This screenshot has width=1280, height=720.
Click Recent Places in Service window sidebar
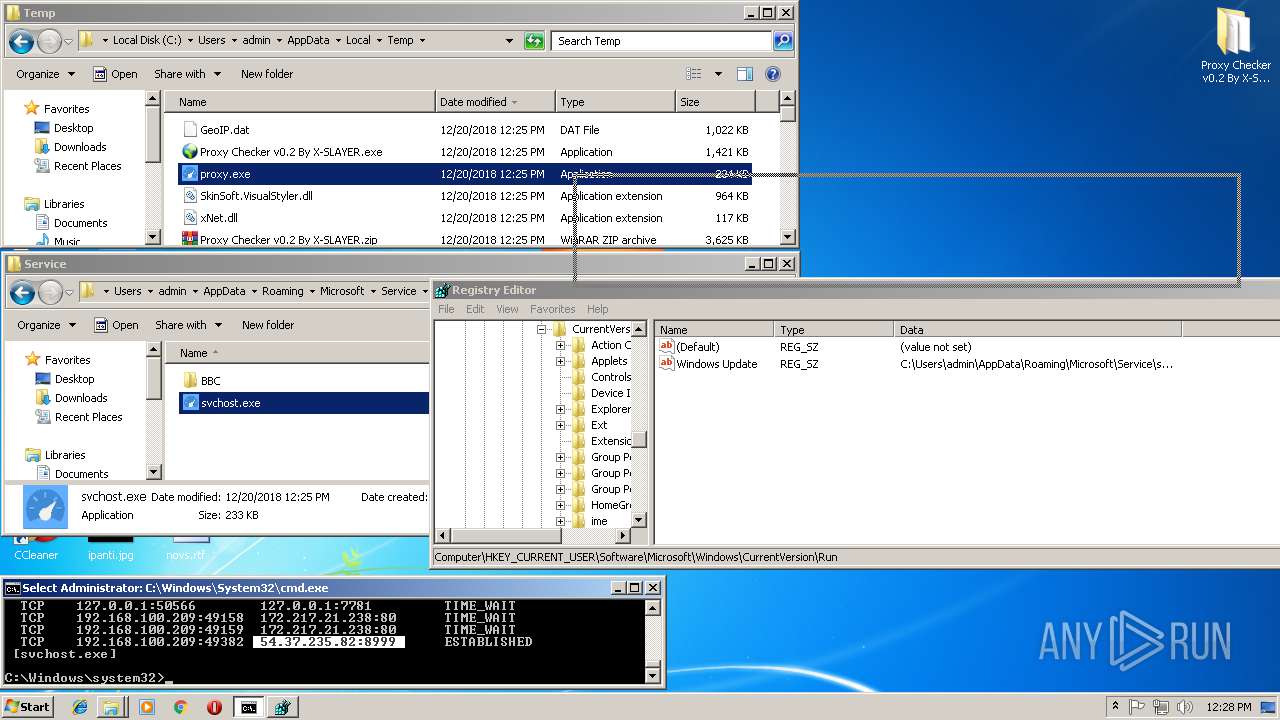tap(88, 417)
